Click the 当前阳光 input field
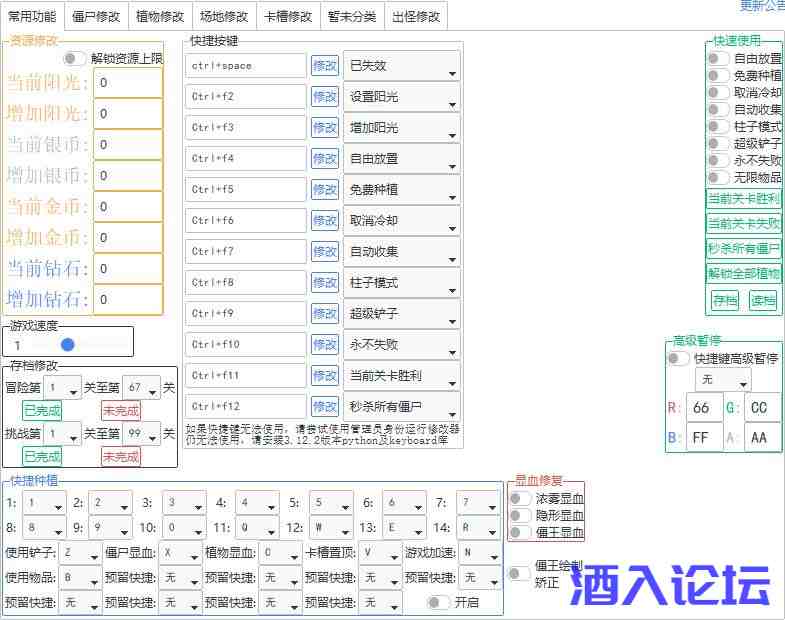This screenshot has width=785, height=620. click(x=128, y=83)
